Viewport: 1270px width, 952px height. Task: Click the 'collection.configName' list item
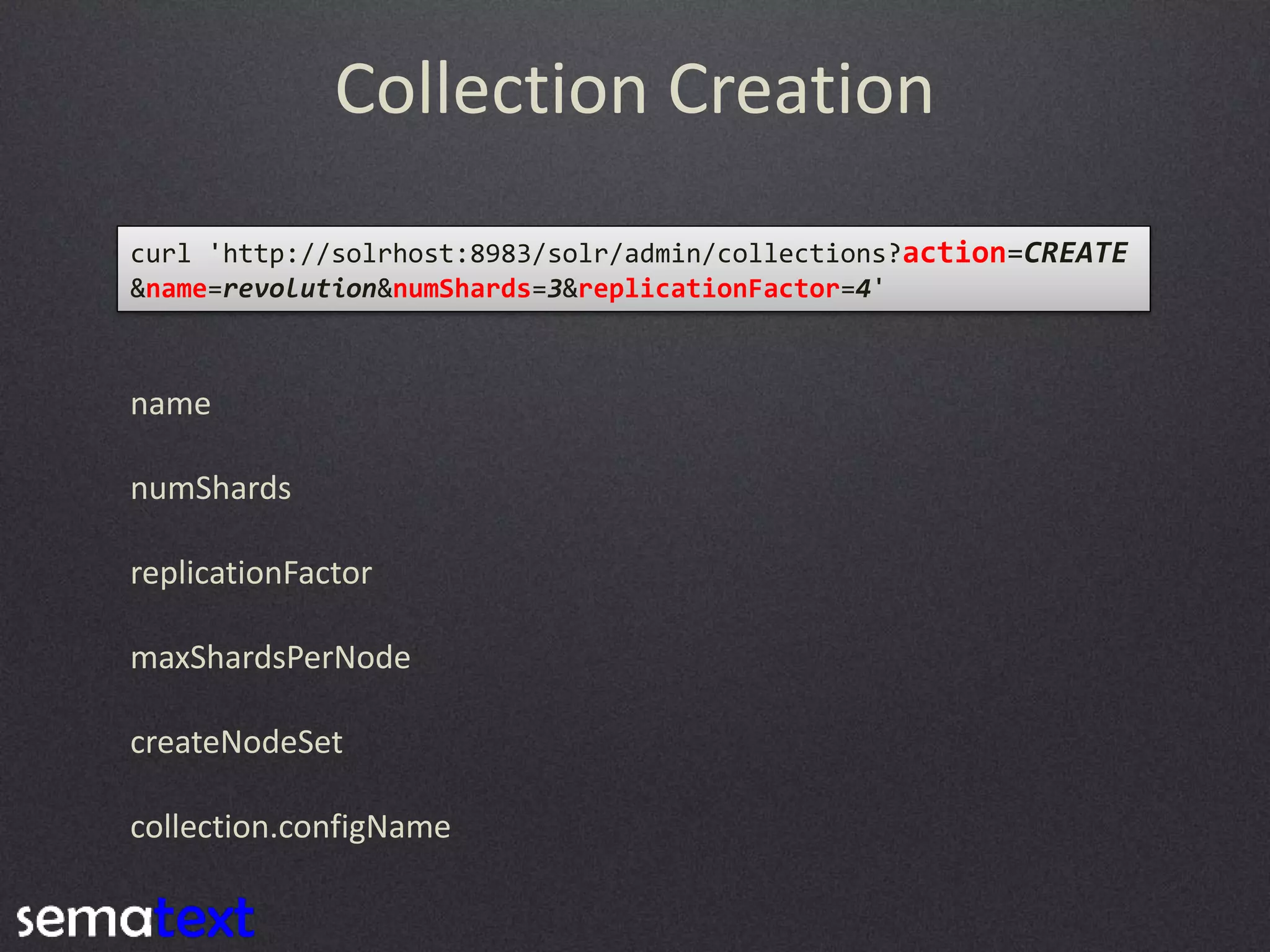(x=290, y=827)
